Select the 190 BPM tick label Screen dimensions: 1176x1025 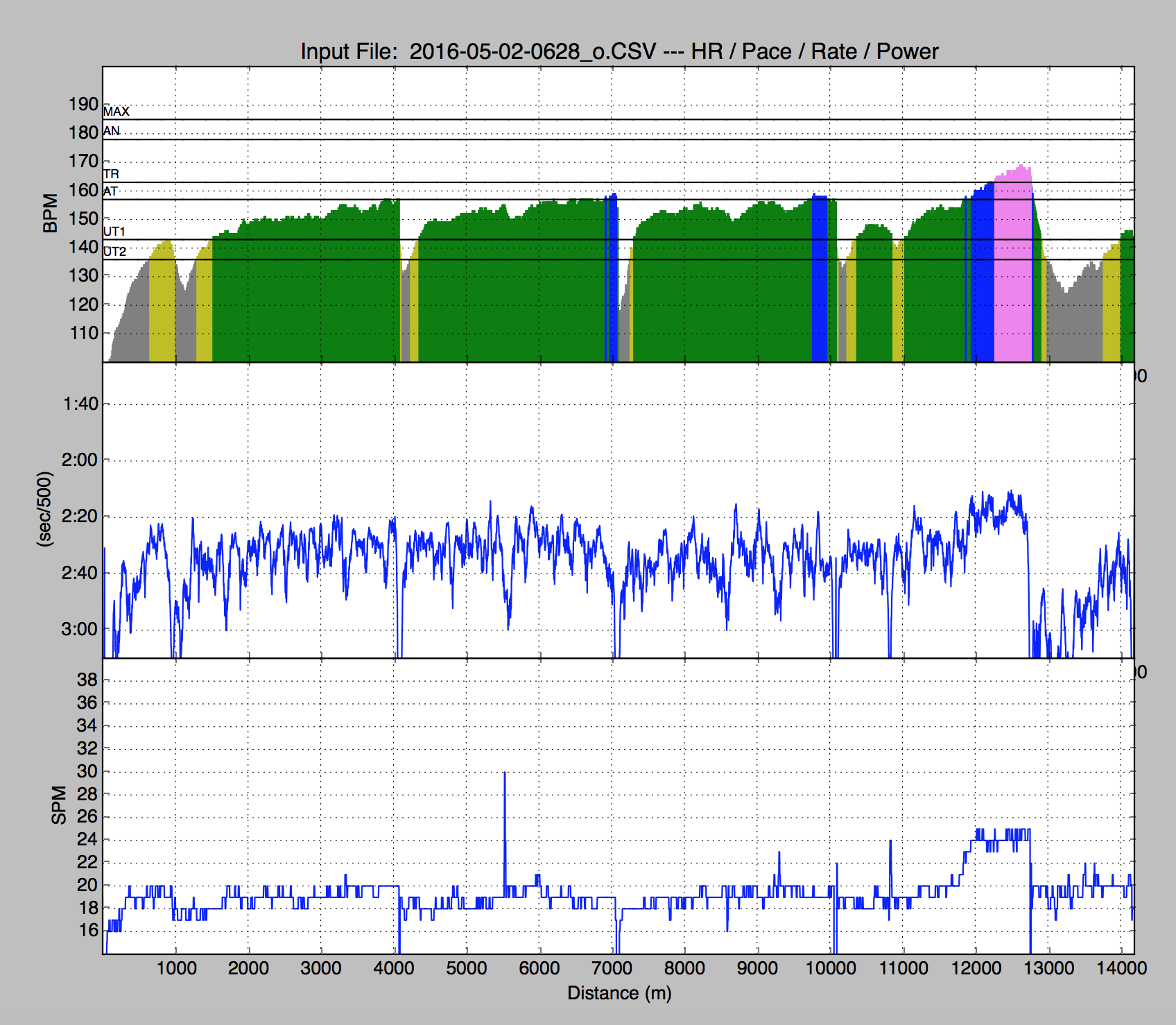point(83,104)
